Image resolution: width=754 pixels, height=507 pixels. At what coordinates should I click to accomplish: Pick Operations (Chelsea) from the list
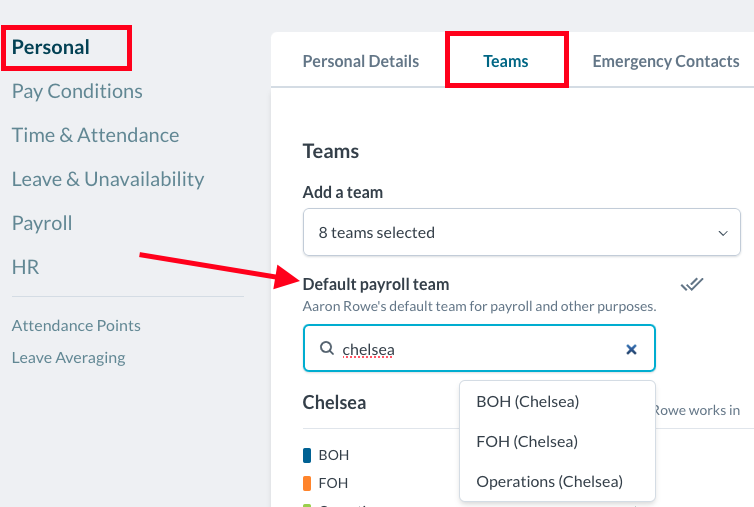coord(549,481)
